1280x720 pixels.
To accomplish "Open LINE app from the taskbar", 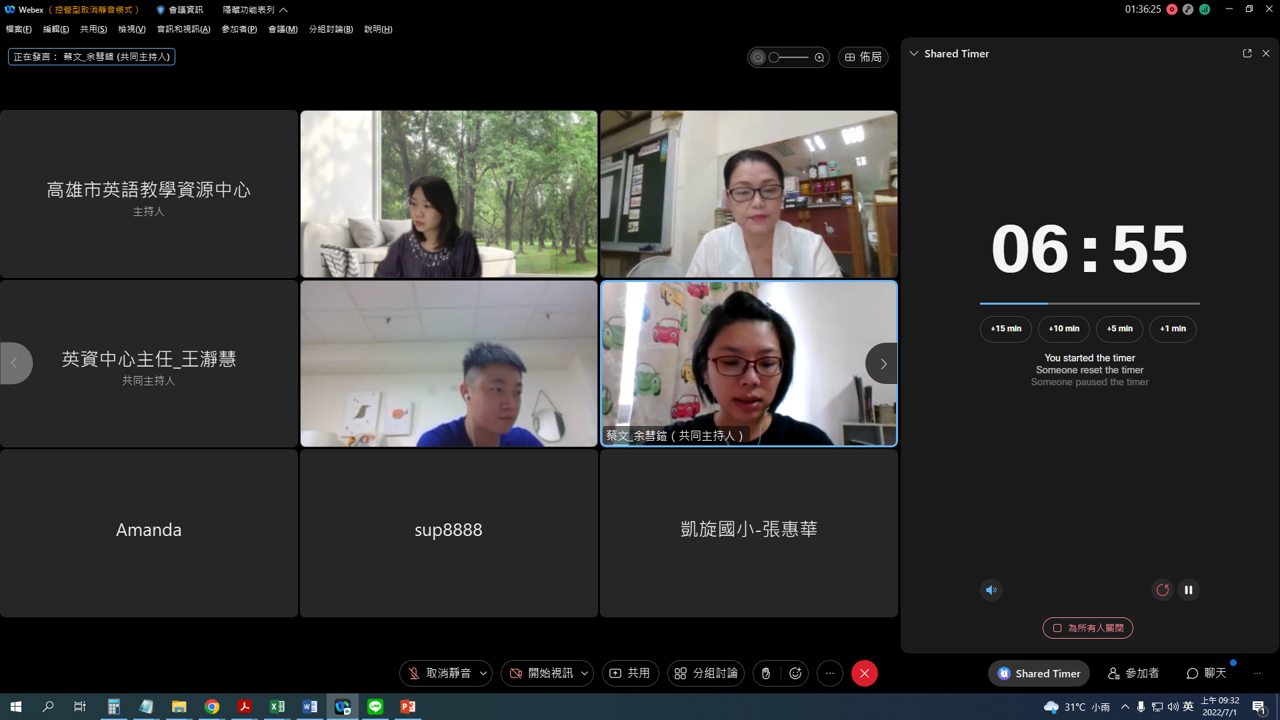I will coord(375,706).
